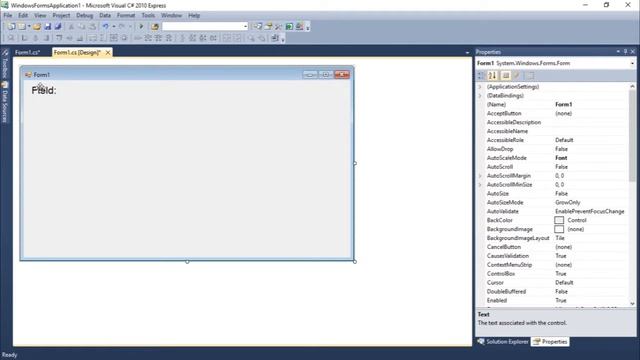Open the Tools menu
Image resolution: width=640 pixels, height=360 pixels.
coord(148,16)
